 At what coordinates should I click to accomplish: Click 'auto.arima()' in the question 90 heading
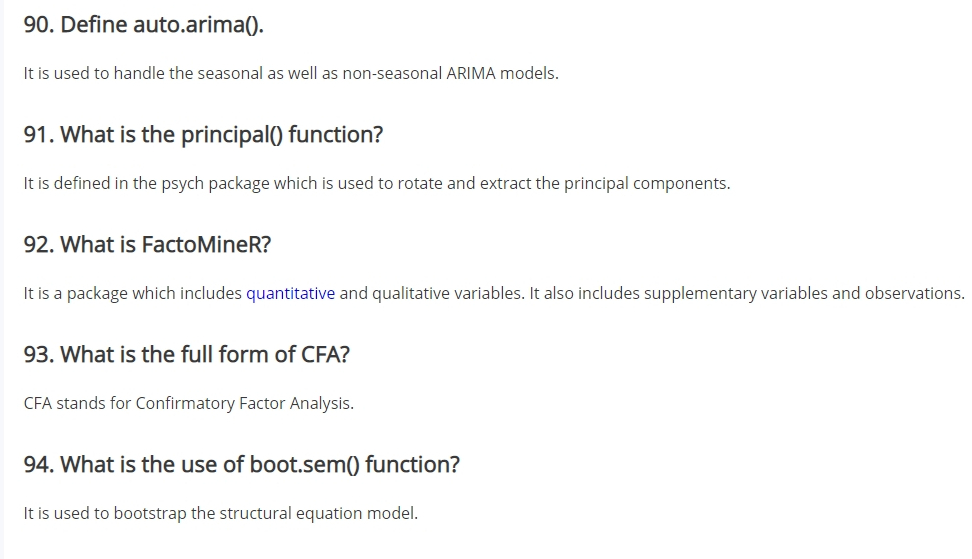click(197, 25)
